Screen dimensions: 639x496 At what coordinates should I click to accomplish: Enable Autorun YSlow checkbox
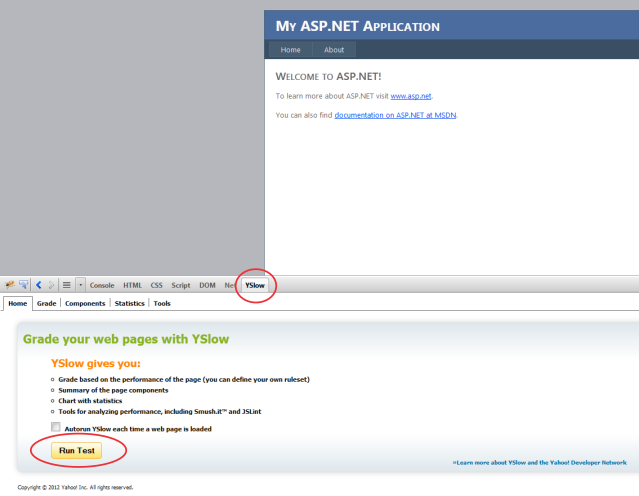[56, 427]
